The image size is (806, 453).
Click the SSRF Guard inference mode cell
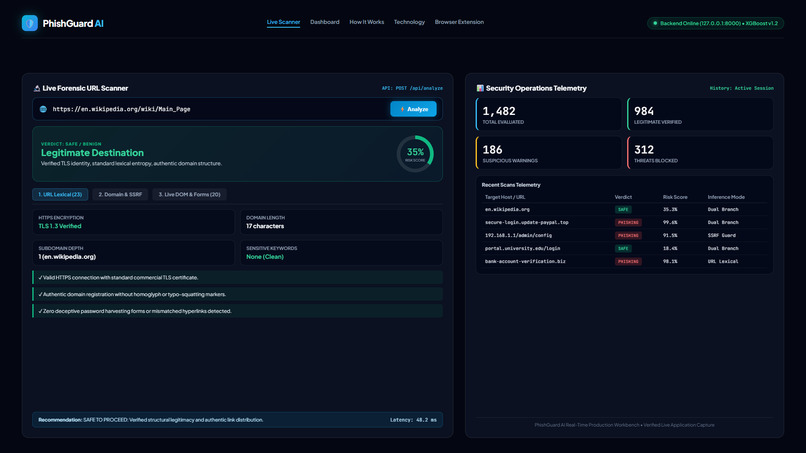pos(722,235)
